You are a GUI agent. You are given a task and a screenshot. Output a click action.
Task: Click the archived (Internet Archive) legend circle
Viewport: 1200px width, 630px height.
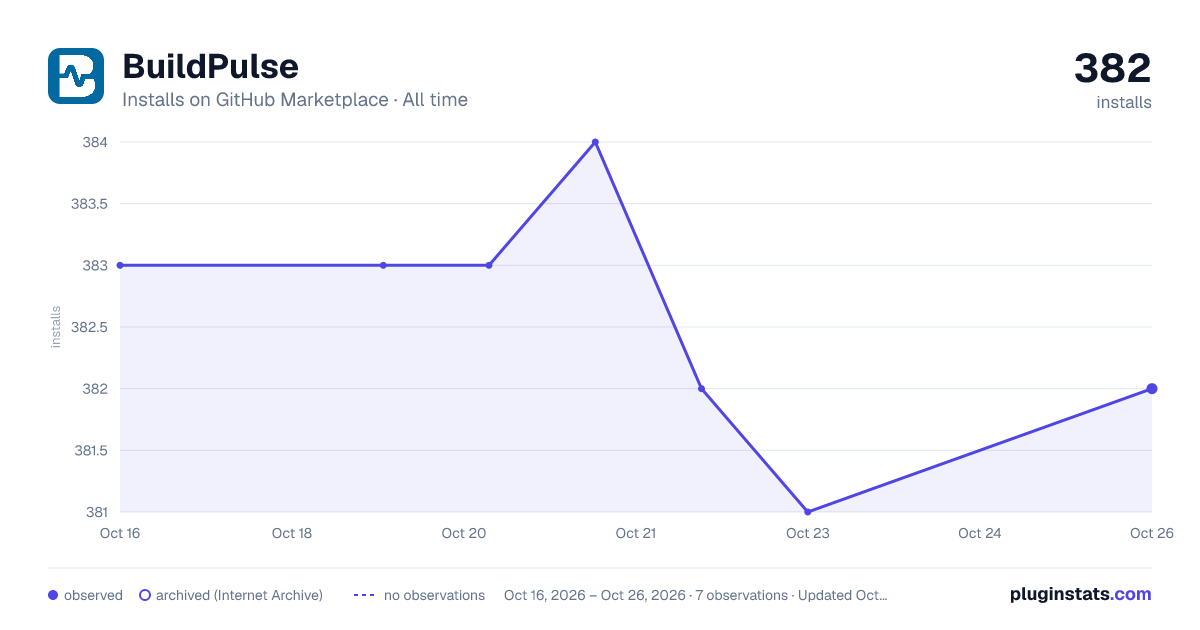[x=145, y=595]
